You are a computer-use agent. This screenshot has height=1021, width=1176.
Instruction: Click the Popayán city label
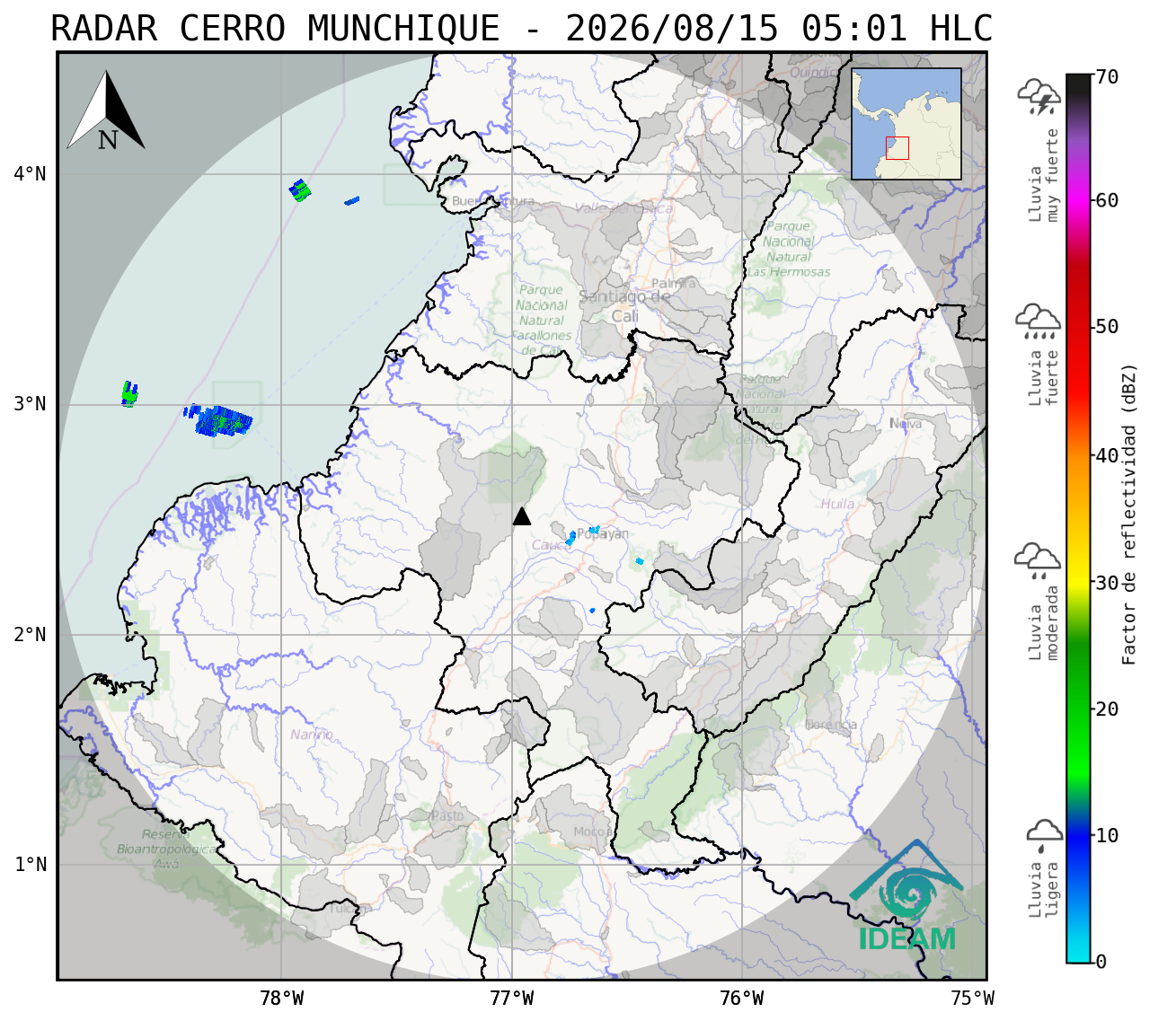click(x=603, y=534)
